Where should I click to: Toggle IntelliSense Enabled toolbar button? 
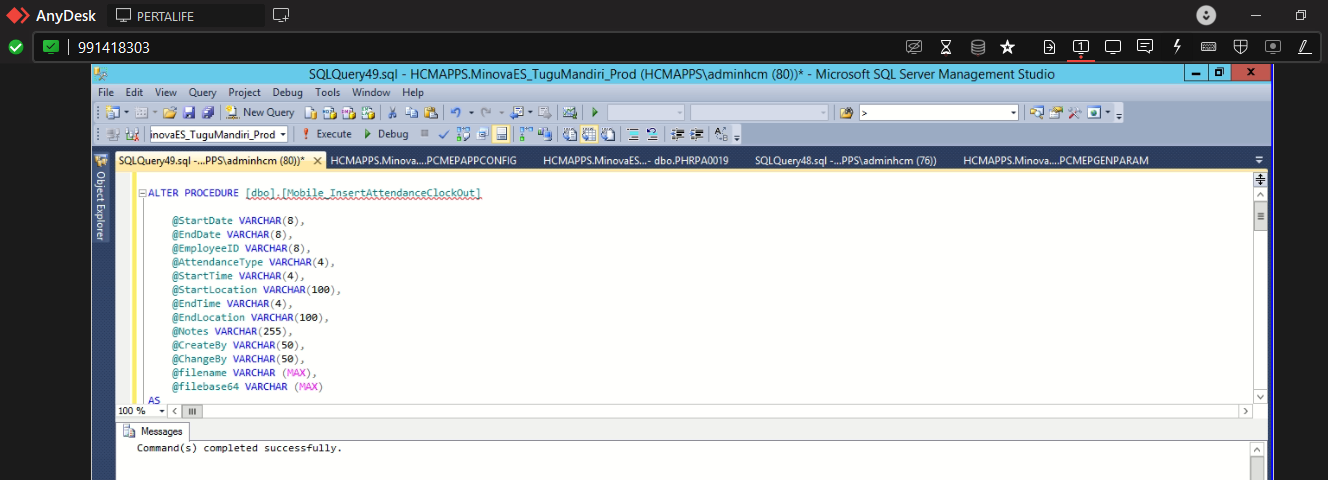click(502, 134)
